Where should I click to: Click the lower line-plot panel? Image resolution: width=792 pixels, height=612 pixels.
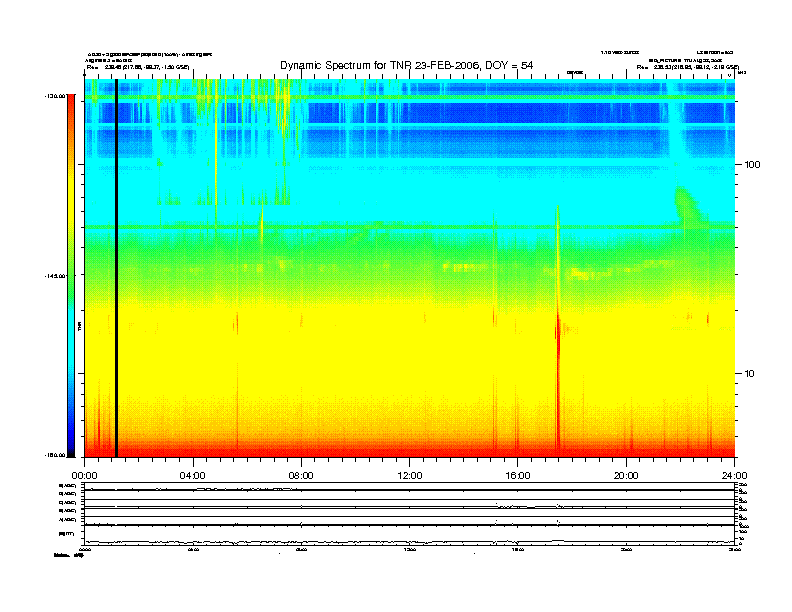tap(410, 513)
